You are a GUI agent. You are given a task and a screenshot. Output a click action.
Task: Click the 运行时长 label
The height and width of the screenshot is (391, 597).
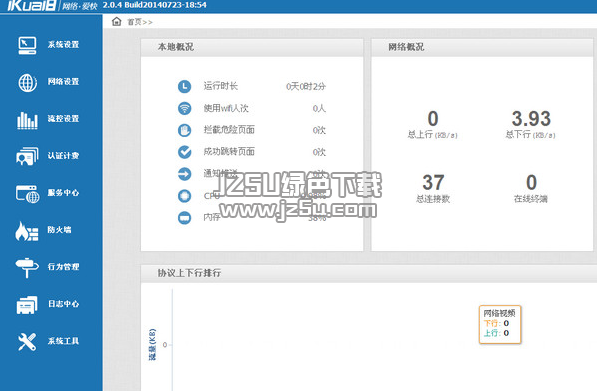tap(220, 86)
